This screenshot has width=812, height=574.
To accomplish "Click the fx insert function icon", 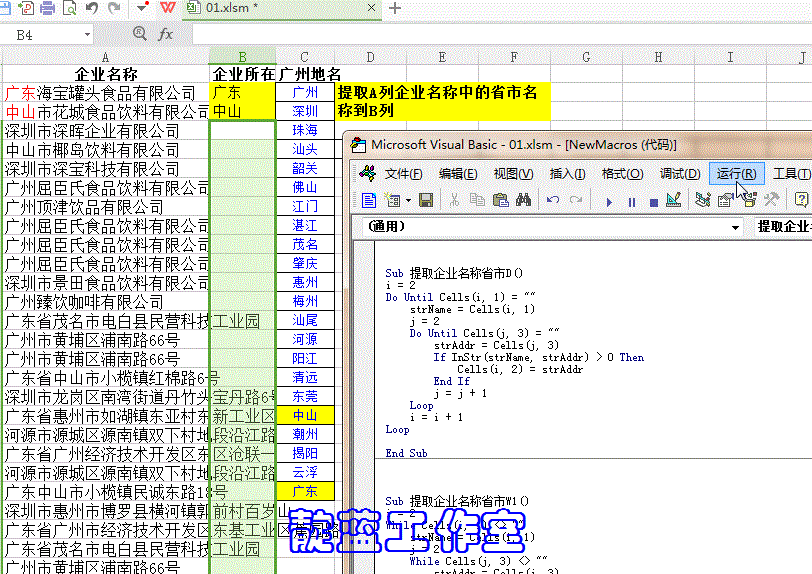I will (165, 34).
